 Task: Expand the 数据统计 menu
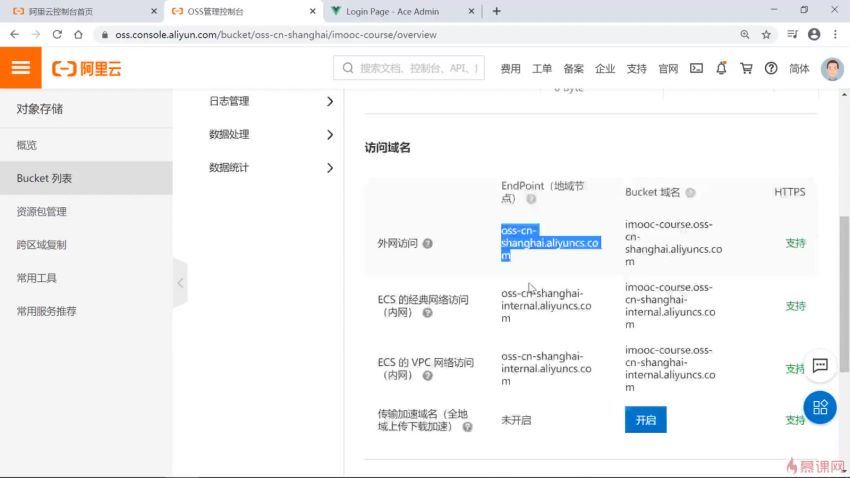point(271,167)
